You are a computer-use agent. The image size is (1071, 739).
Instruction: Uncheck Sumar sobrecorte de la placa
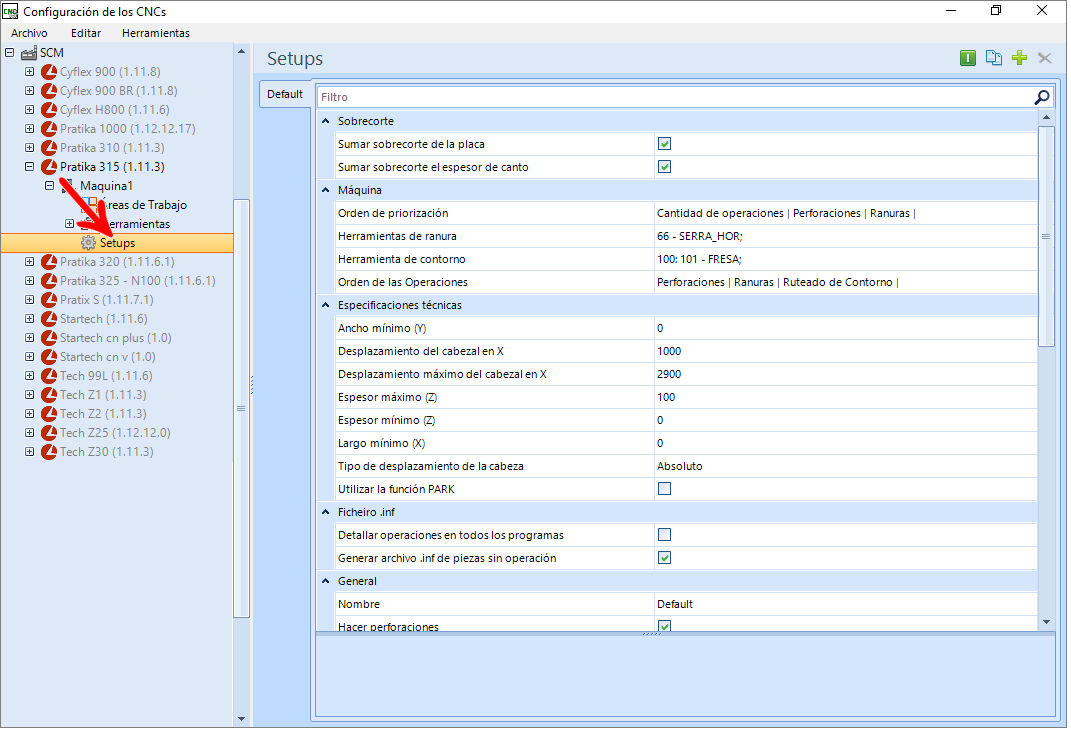click(664, 143)
